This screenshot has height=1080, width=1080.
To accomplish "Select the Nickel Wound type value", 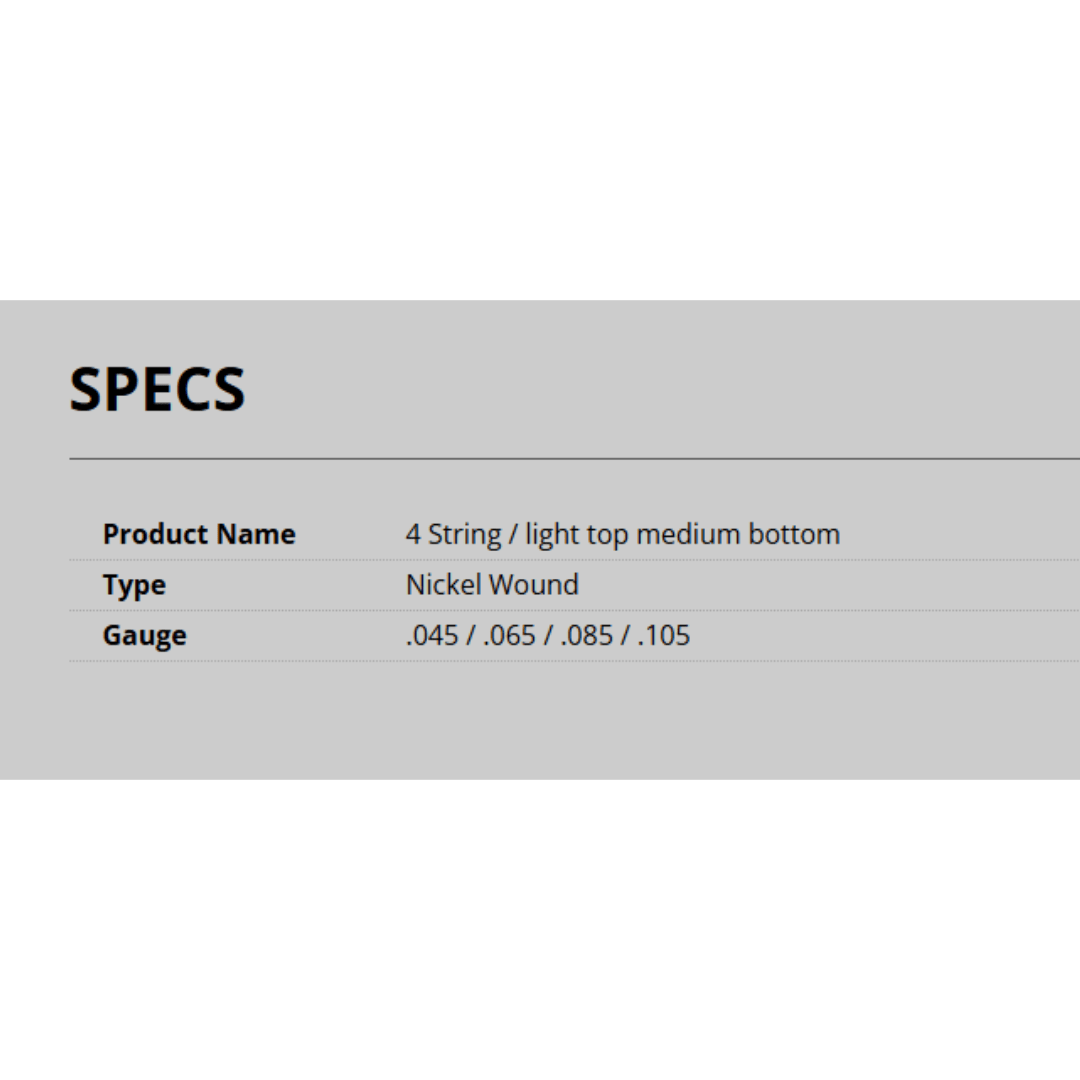I will [x=492, y=585].
